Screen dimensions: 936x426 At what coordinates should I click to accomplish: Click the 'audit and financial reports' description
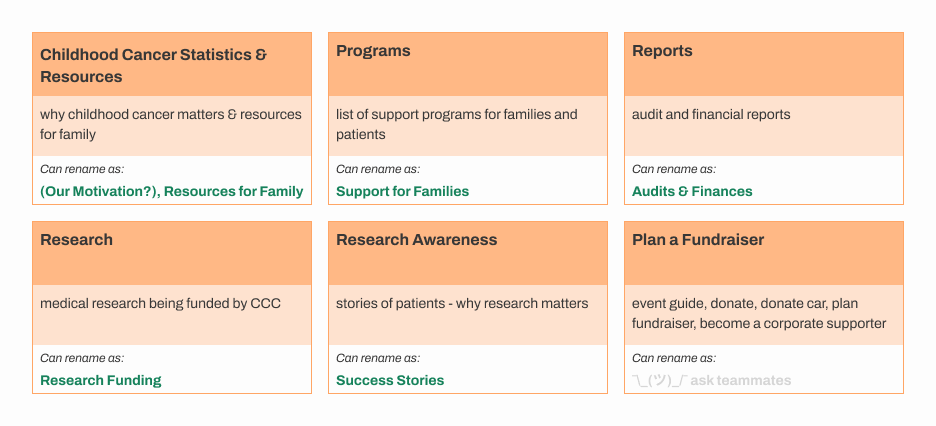[x=711, y=115]
